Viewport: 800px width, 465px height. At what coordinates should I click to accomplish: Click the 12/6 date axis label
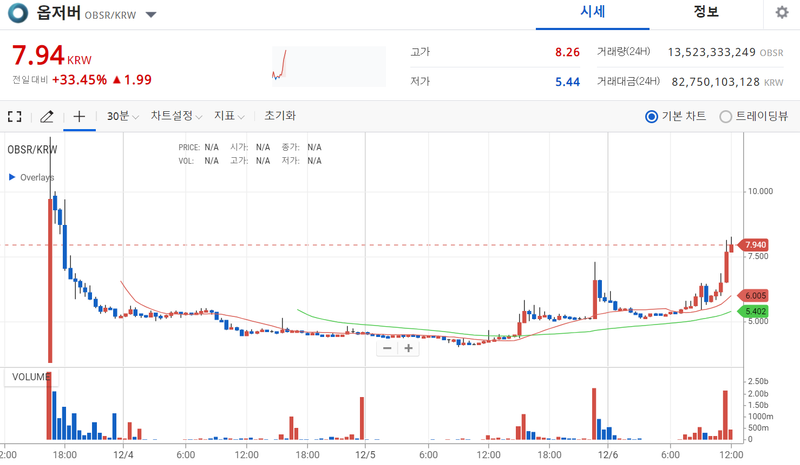click(x=608, y=455)
